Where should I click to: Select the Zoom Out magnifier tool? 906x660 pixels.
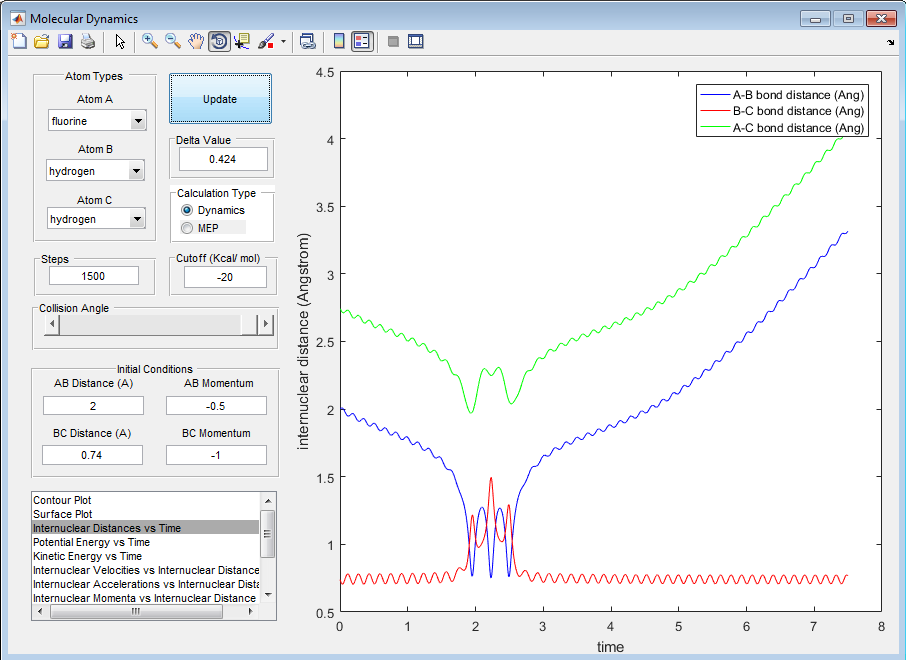click(173, 41)
